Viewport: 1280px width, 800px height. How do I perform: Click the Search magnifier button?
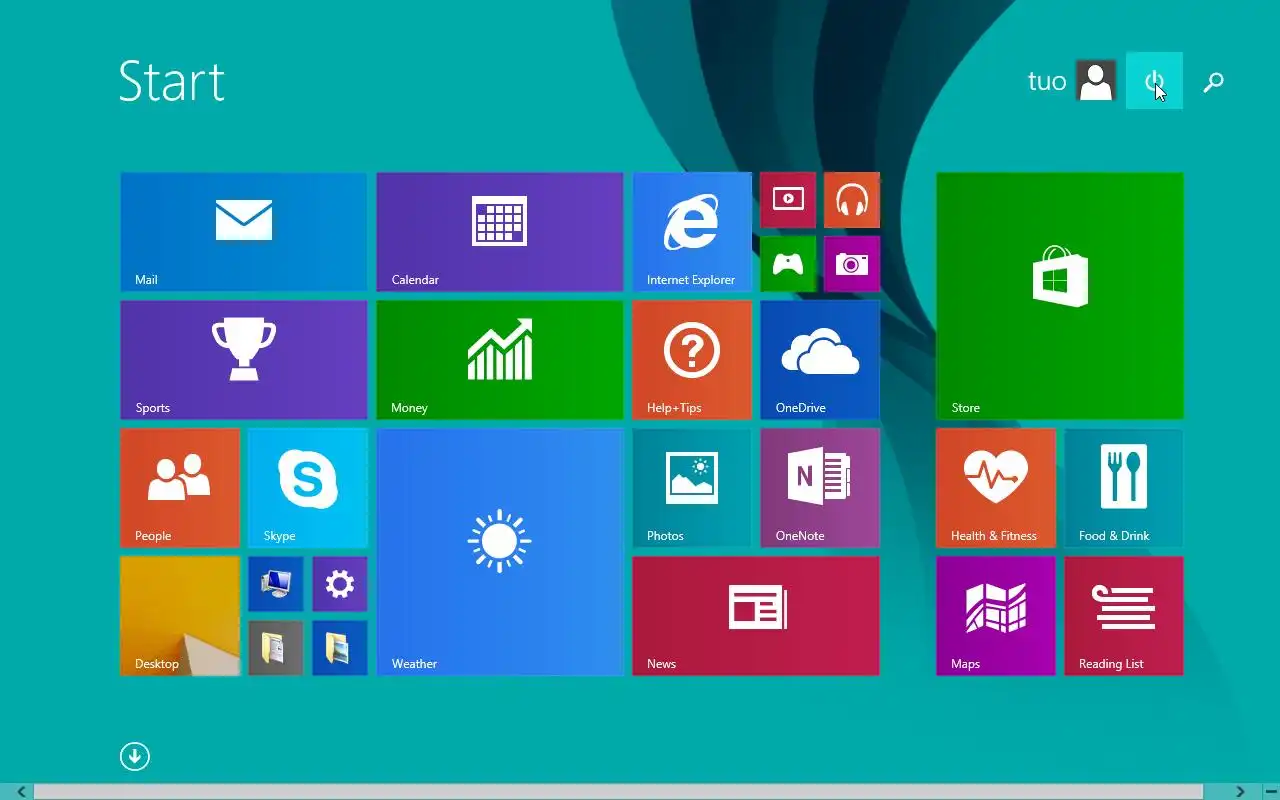pos(1213,82)
